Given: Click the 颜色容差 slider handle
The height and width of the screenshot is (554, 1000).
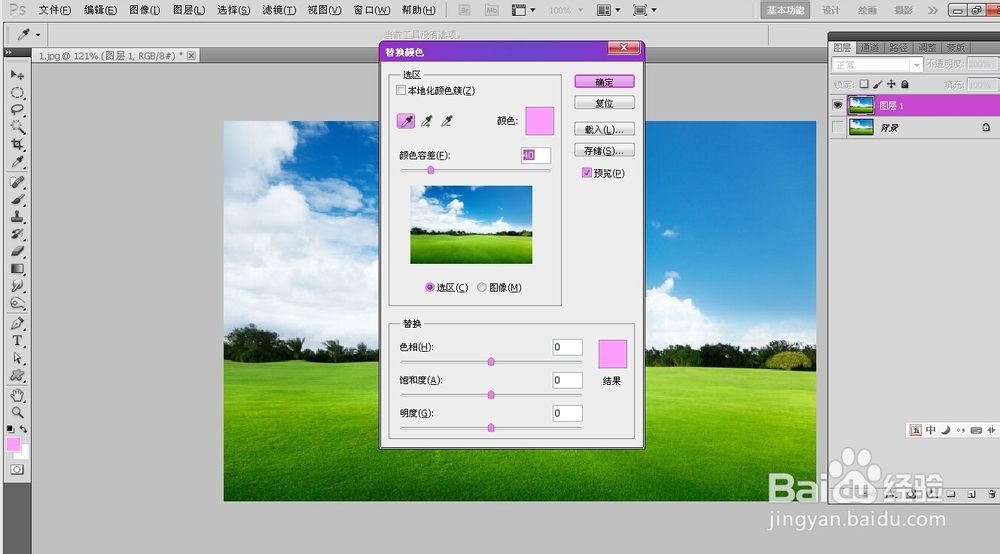Looking at the screenshot, I should point(431,170).
